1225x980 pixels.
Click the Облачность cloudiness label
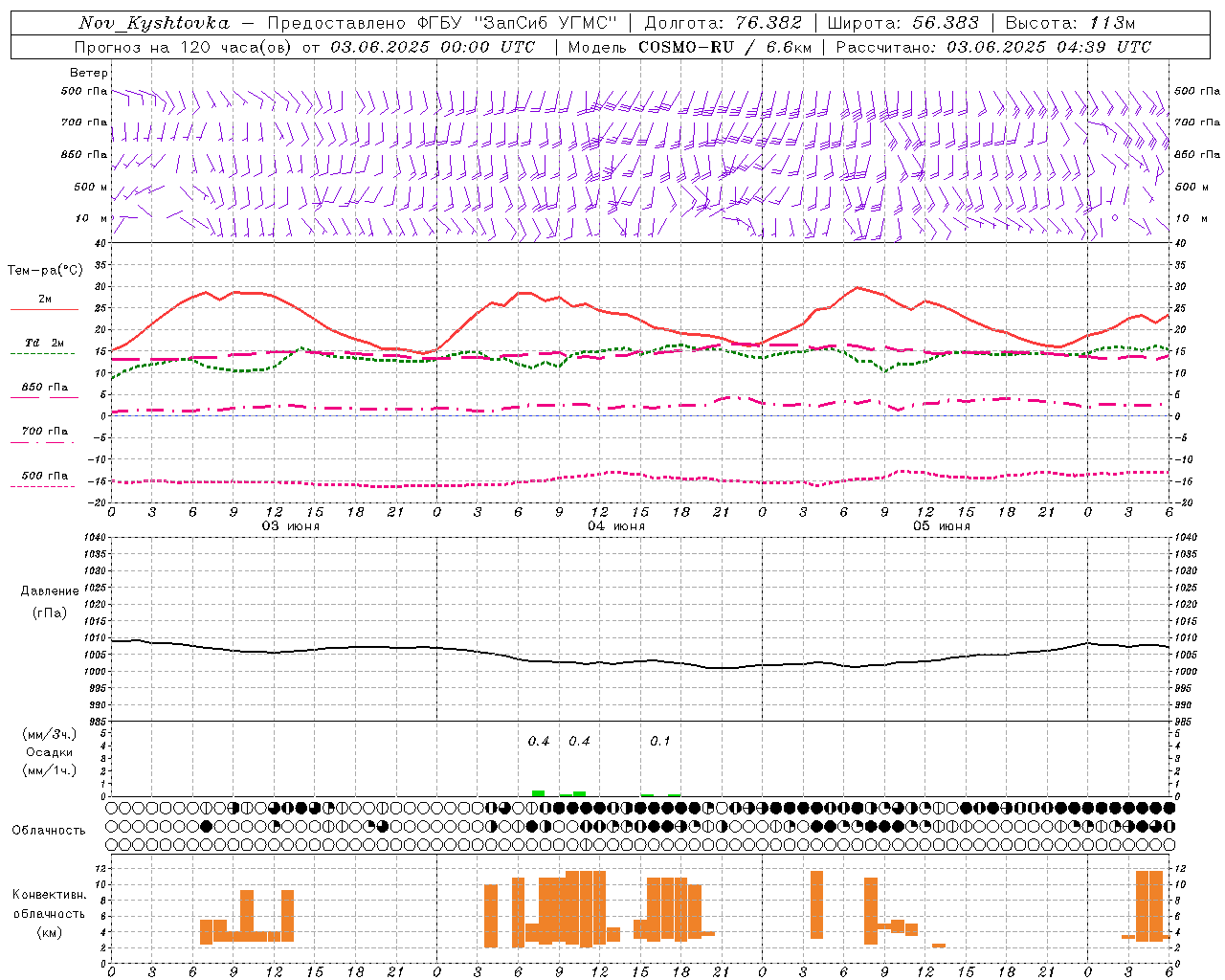49,831
